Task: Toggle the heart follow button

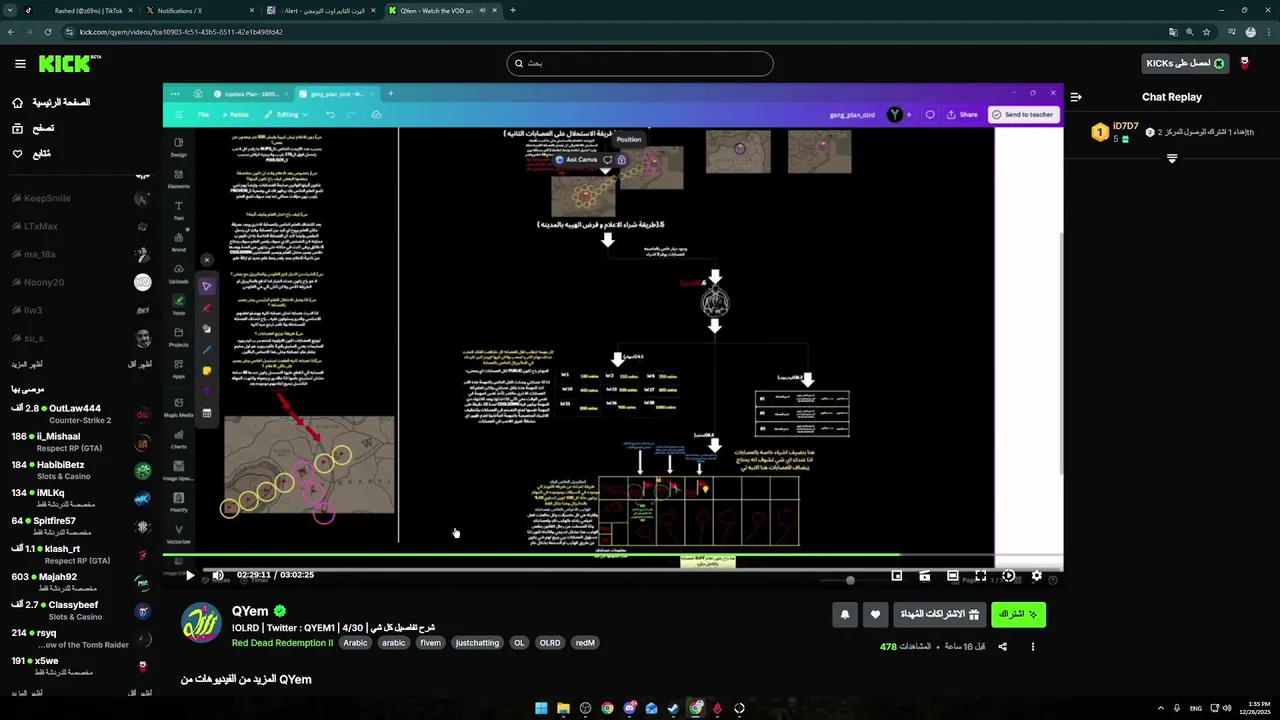Action: click(x=875, y=615)
